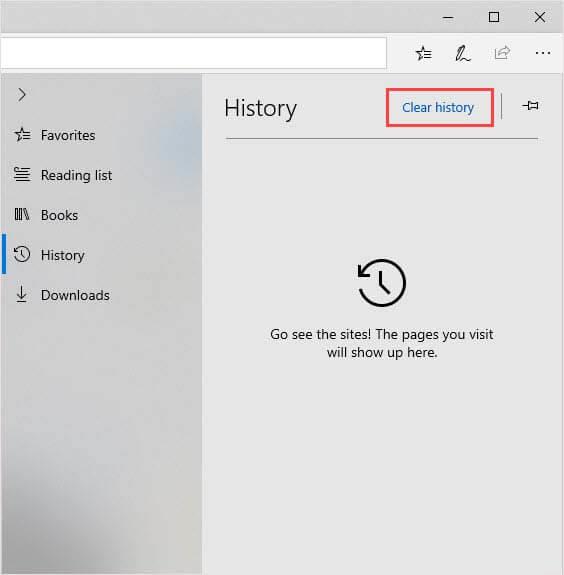
Task: Click the History pane heading text
Action: (x=260, y=109)
